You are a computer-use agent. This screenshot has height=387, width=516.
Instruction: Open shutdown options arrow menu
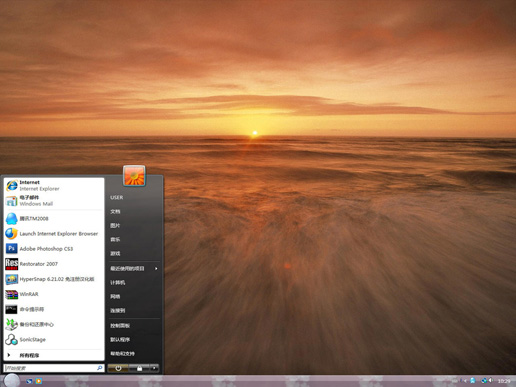click(154, 368)
